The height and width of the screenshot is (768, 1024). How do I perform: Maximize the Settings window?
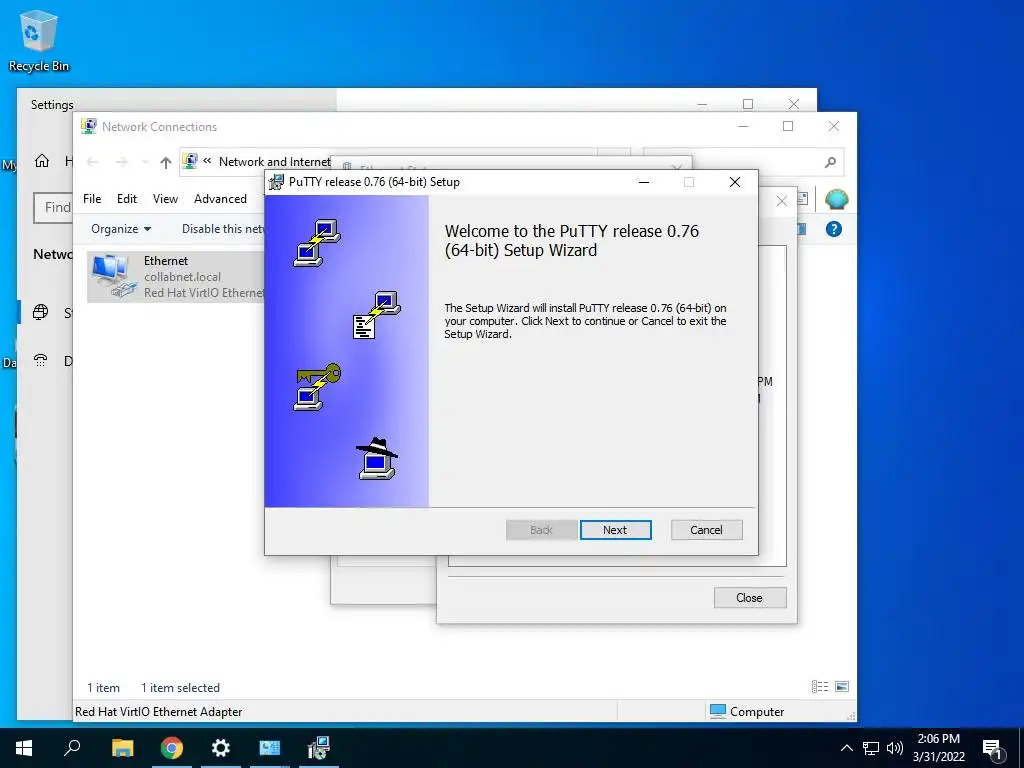pos(748,104)
